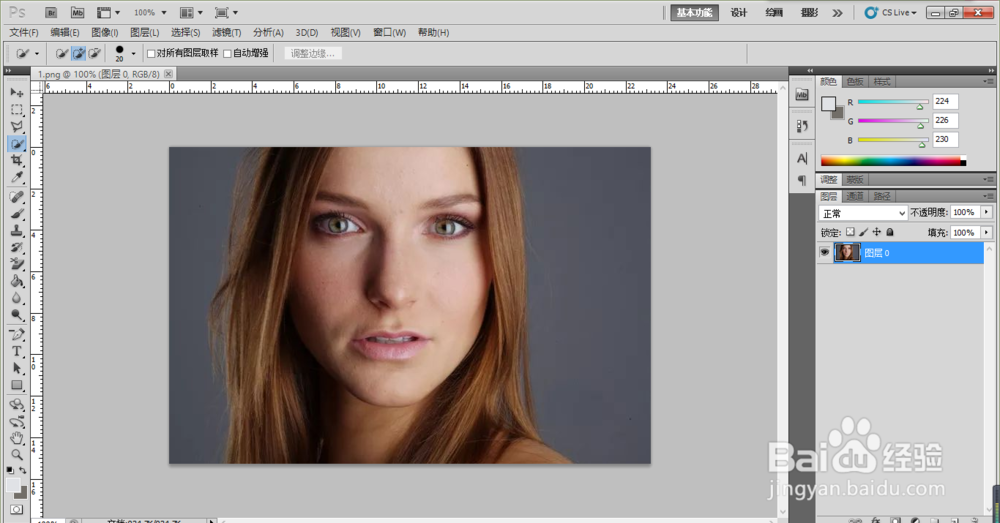
Task: Enable Auto-Enhance checkbox (自动增强)
Action: (x=227, y=54)
